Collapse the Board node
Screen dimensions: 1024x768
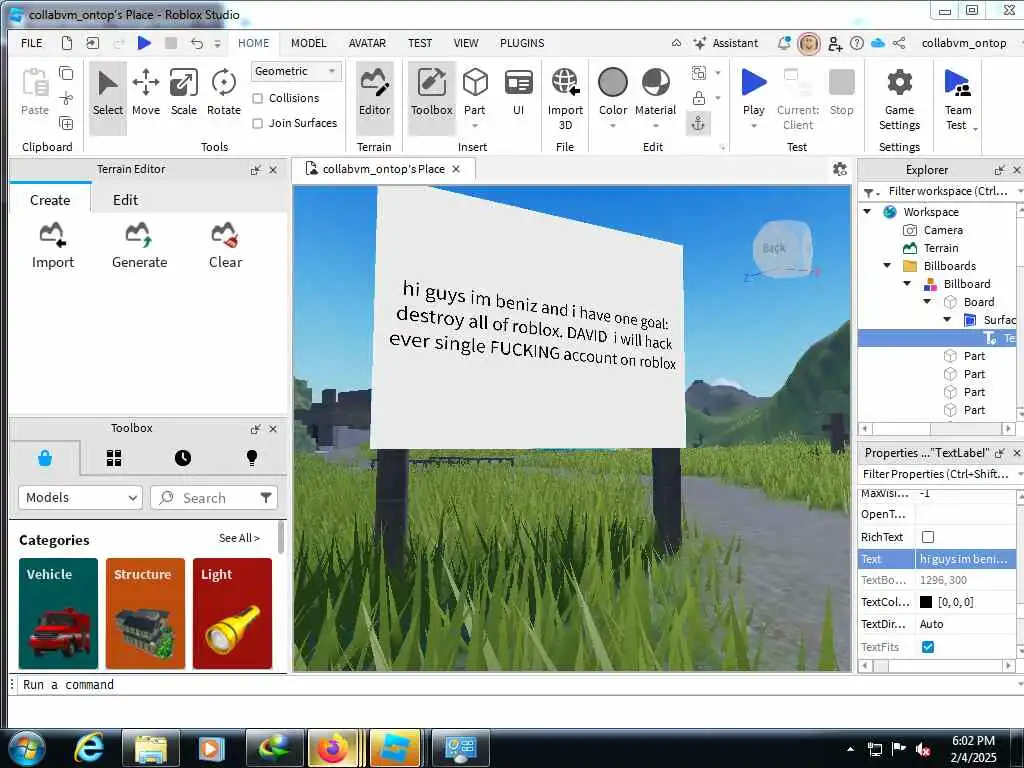click(927, 302)
